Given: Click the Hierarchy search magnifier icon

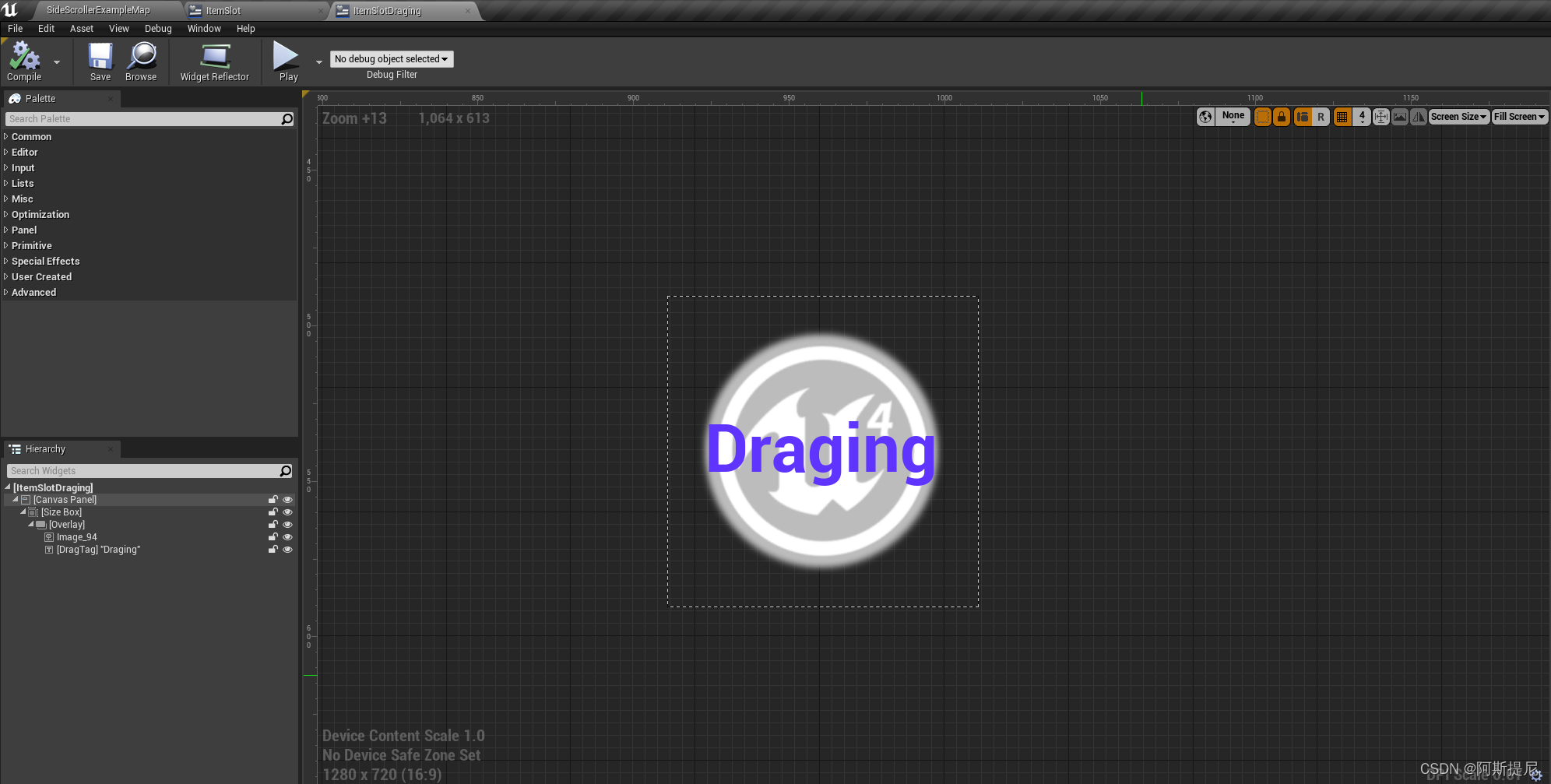Looking at the screenshot, I should pyautogui.click(x=286, y=471).
